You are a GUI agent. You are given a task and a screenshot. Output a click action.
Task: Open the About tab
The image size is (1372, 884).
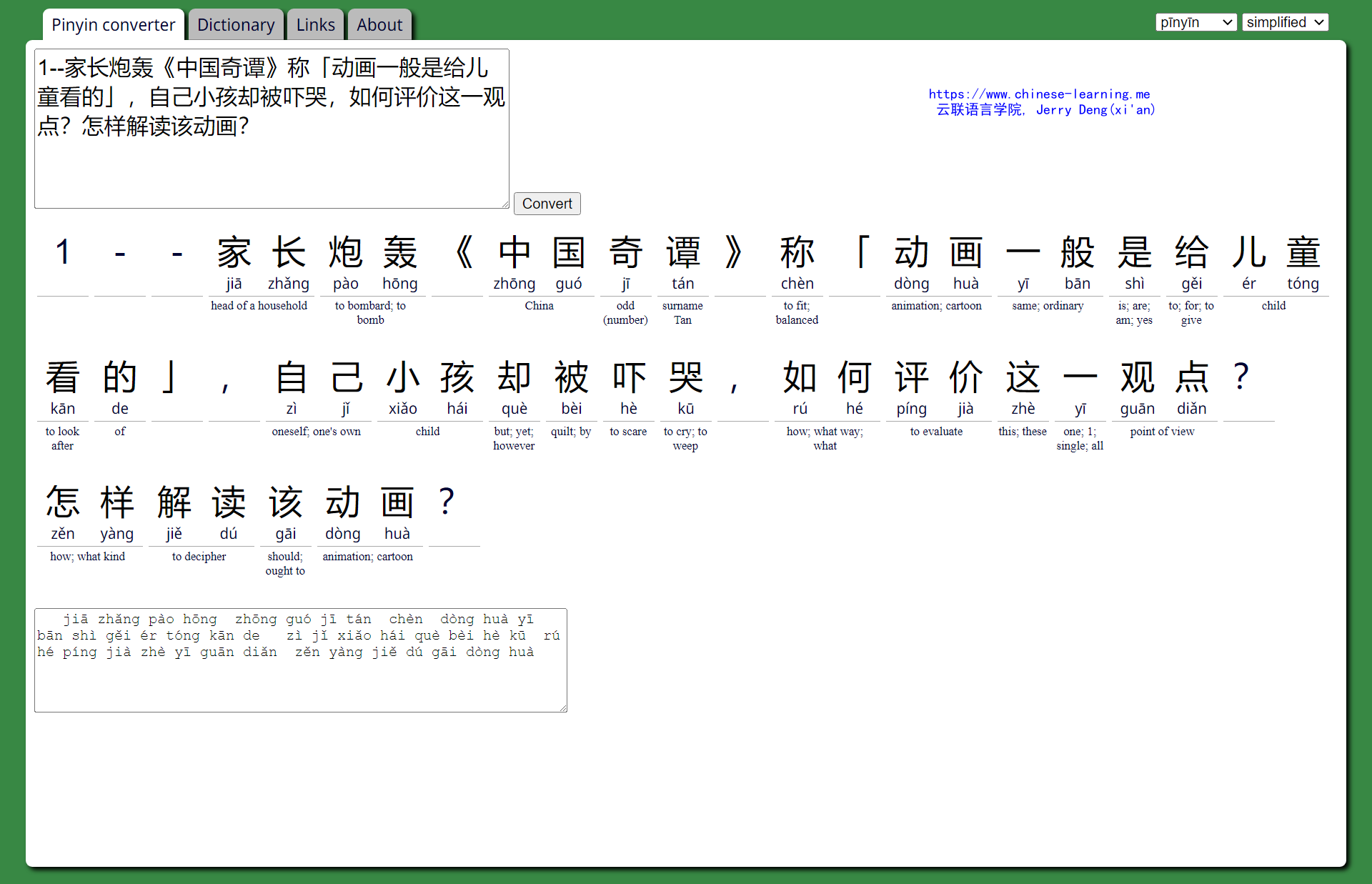coord(379,25)
